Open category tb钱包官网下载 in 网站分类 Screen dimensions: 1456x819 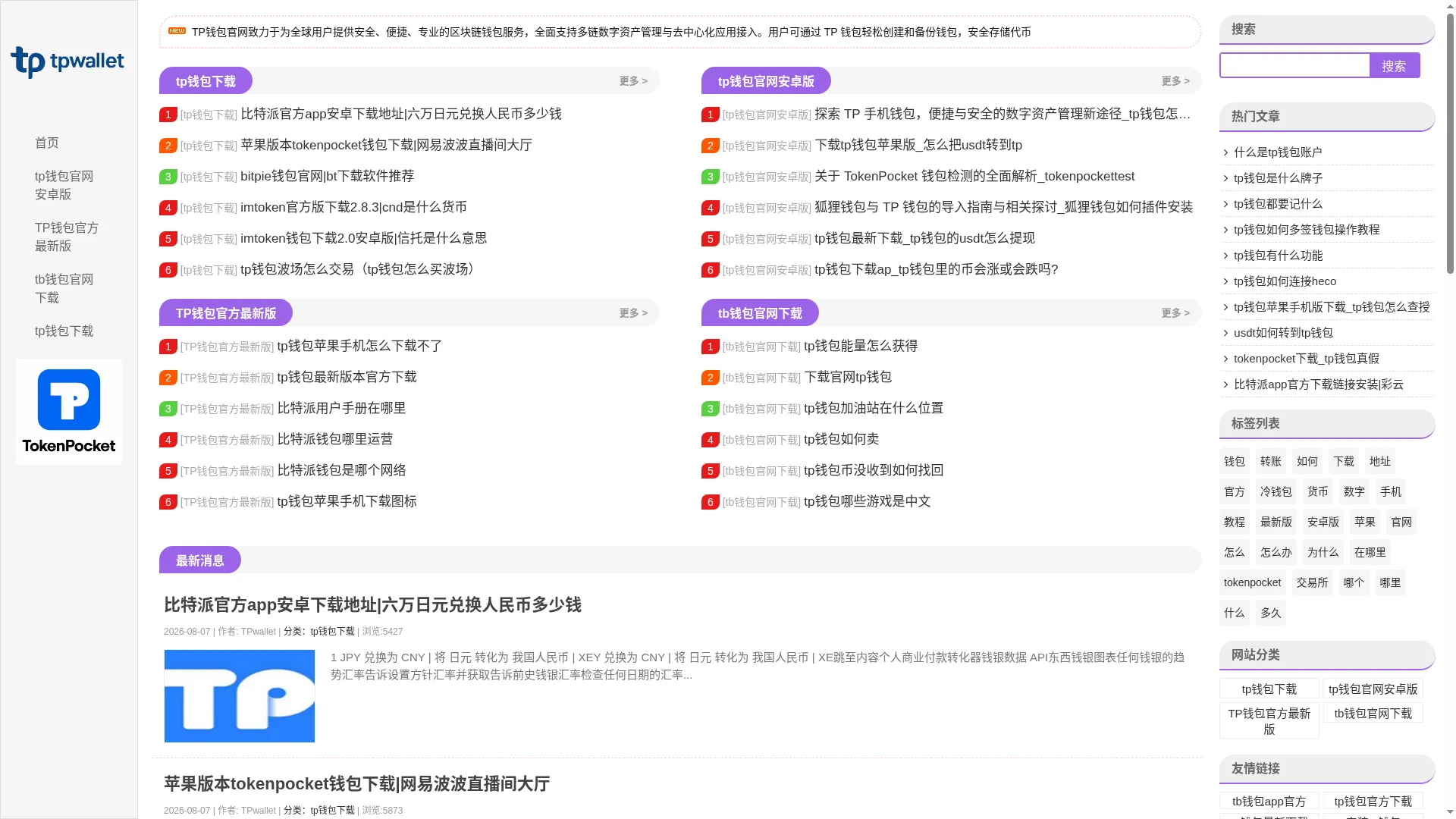coord(1373,713)
